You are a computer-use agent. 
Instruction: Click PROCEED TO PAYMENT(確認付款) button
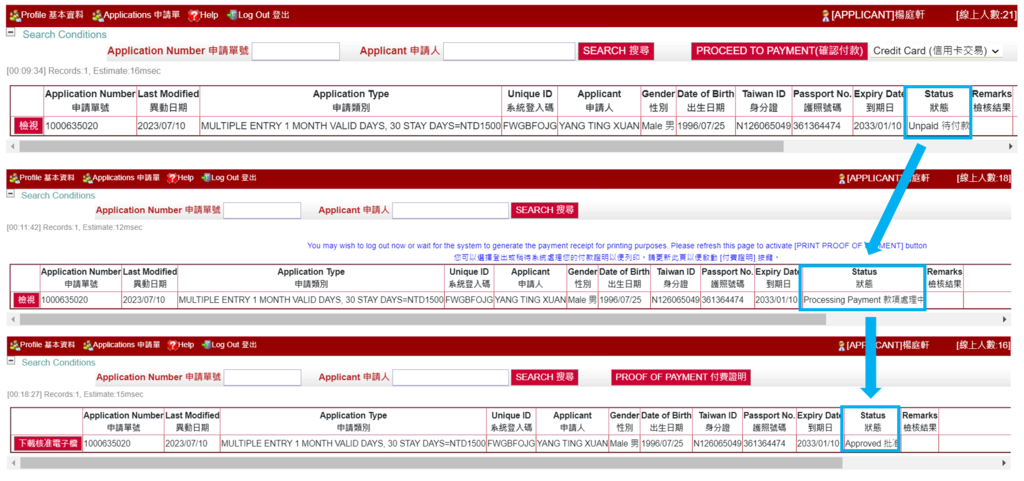coord(780,51)
